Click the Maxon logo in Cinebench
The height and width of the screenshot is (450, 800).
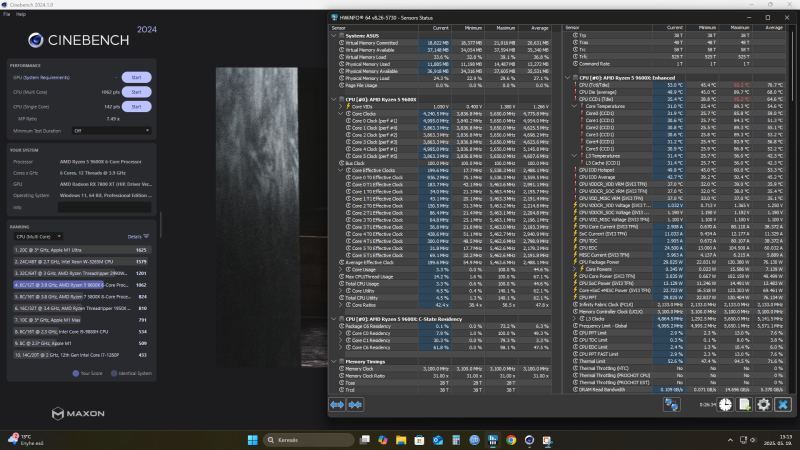78,413
